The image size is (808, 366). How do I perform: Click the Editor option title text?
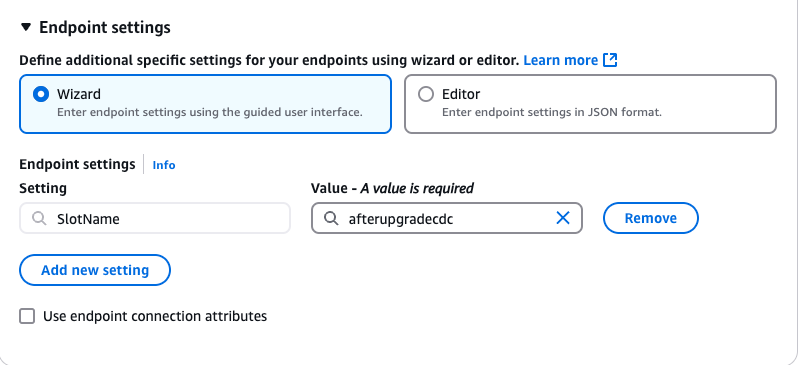461,94
